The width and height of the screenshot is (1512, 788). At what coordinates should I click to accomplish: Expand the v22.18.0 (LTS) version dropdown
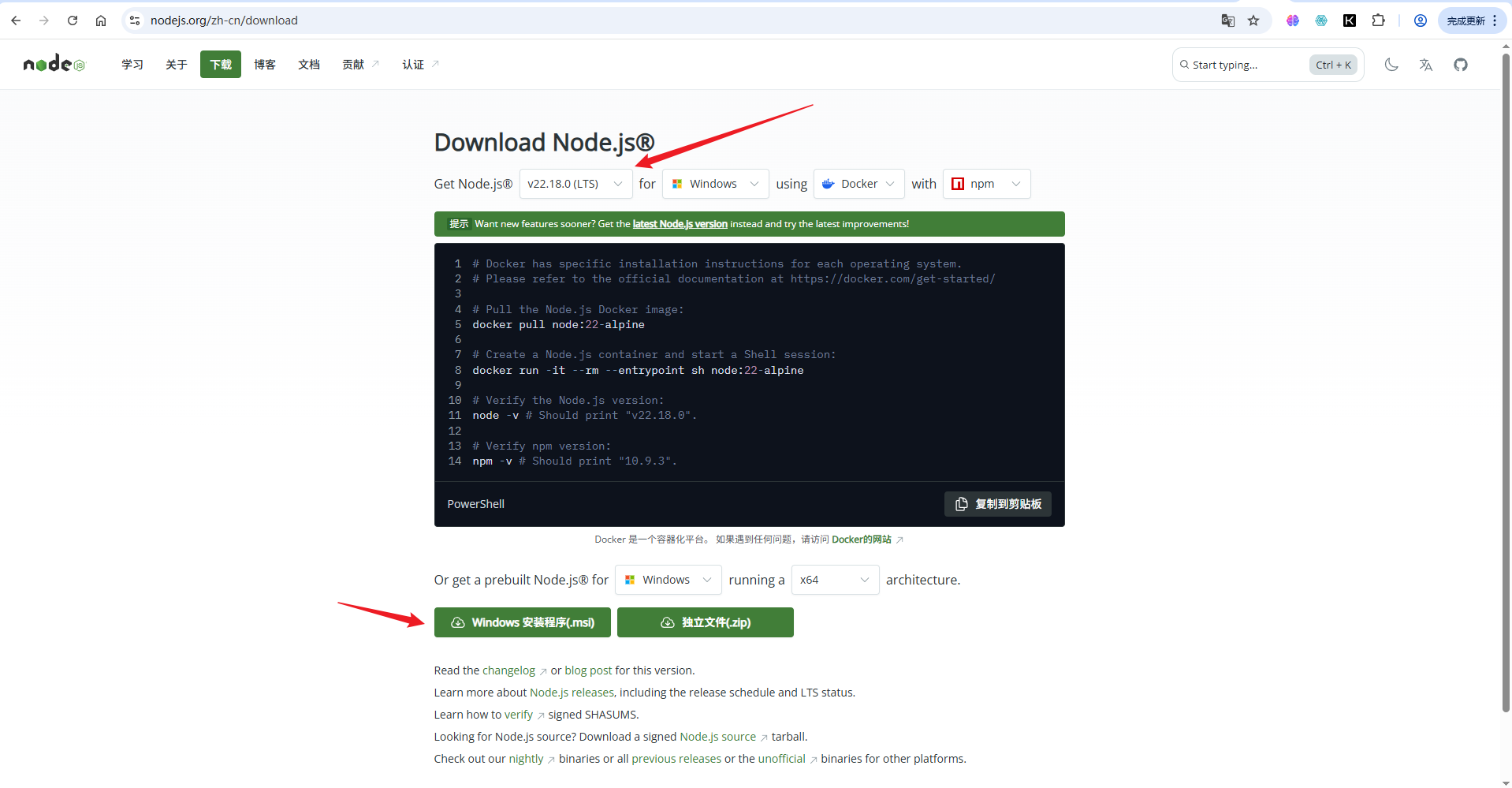(x=575, y=184)
